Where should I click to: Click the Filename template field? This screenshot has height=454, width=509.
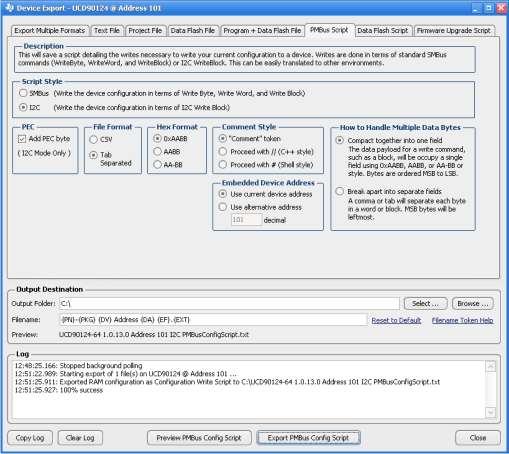(x=213, y=320)
